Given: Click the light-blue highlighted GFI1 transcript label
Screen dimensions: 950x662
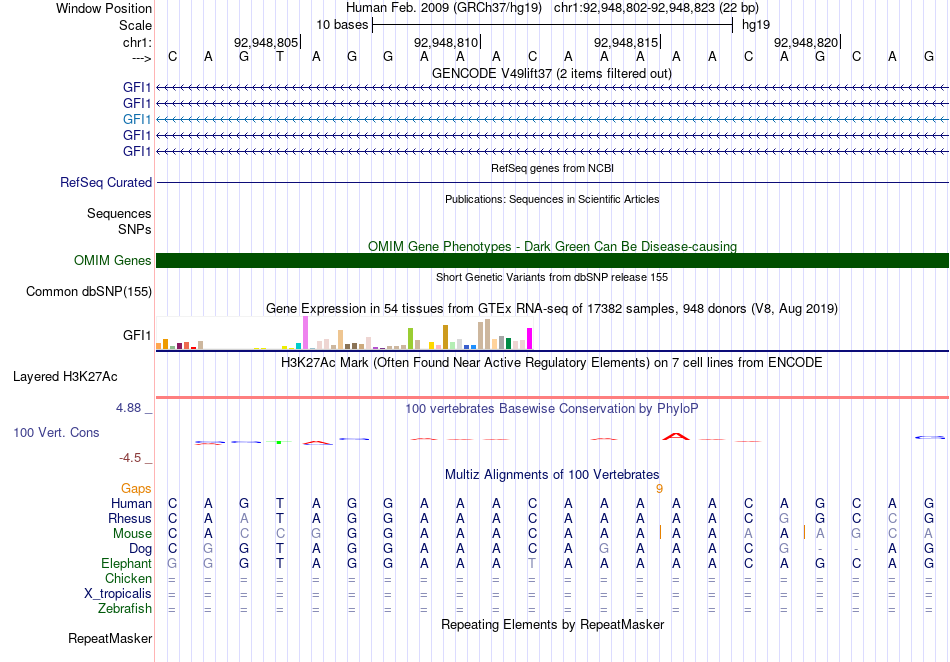Looking at the screenshot, I should [x=137, y=119].
